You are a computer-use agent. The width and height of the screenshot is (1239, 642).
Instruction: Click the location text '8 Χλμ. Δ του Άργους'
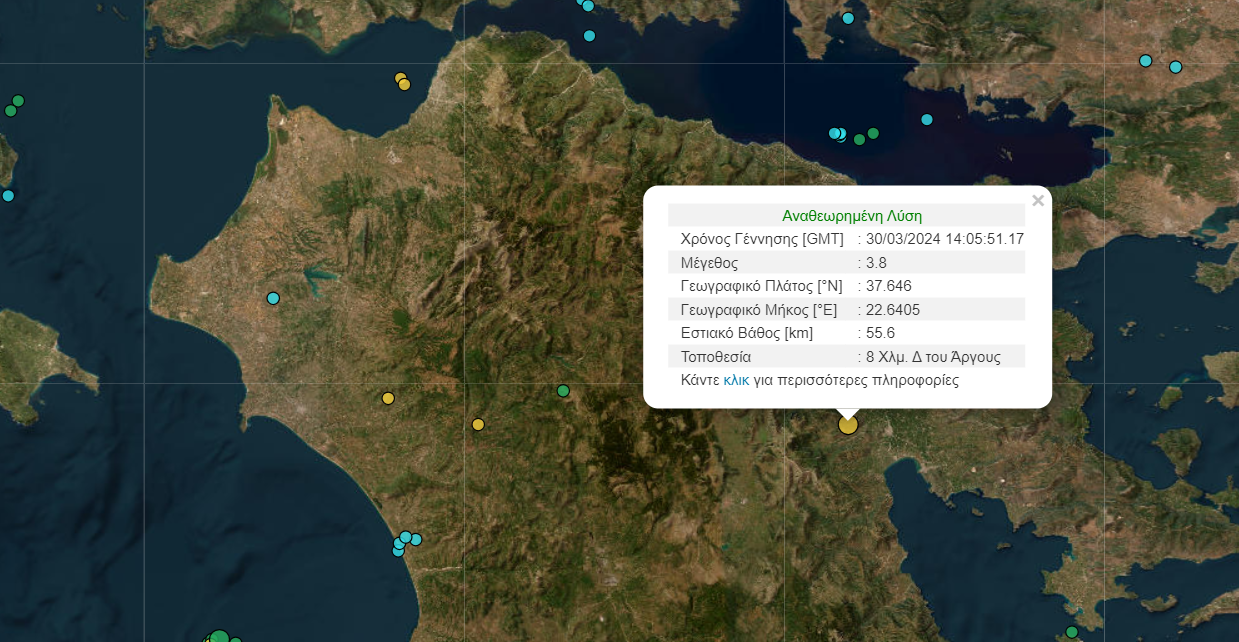(x=933, y=357)
